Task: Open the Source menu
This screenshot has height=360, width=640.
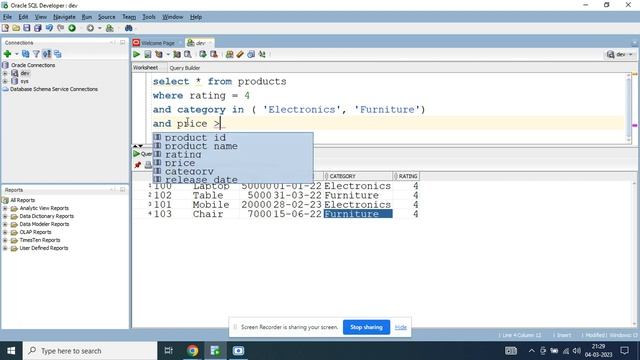Action: click(x=107, y=17)
